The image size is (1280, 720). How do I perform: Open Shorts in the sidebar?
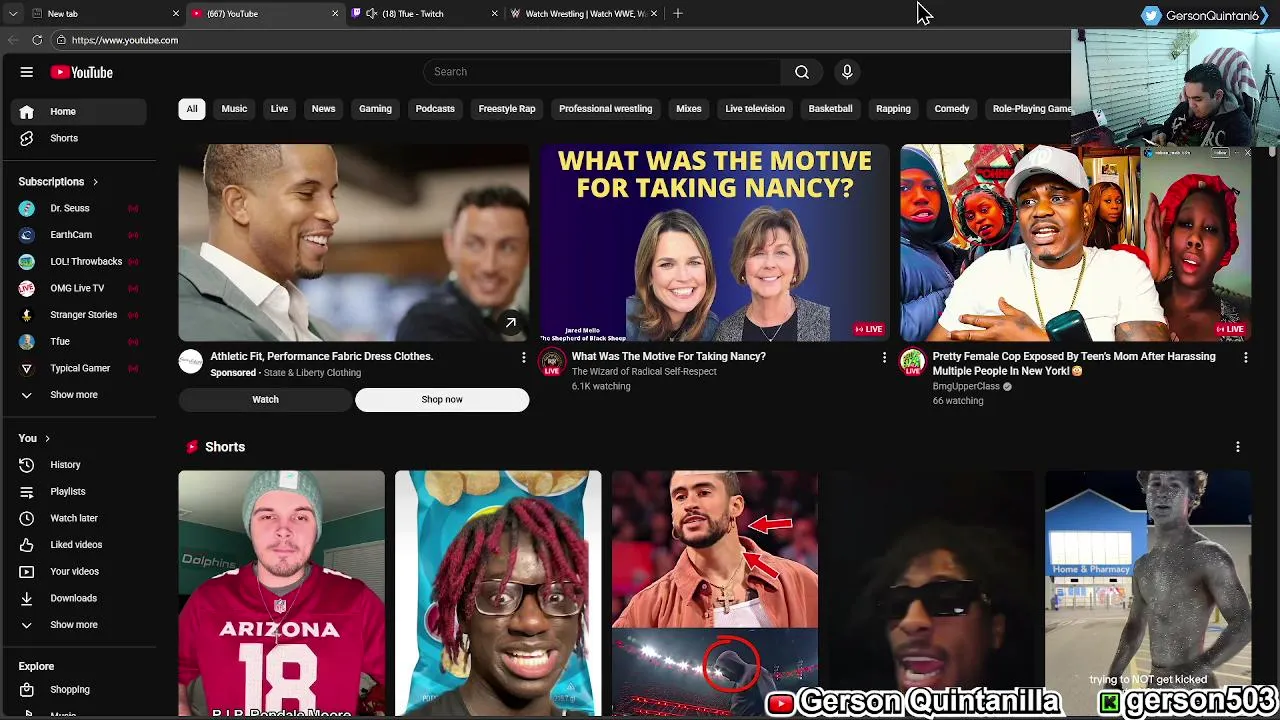tap(78, 138)
